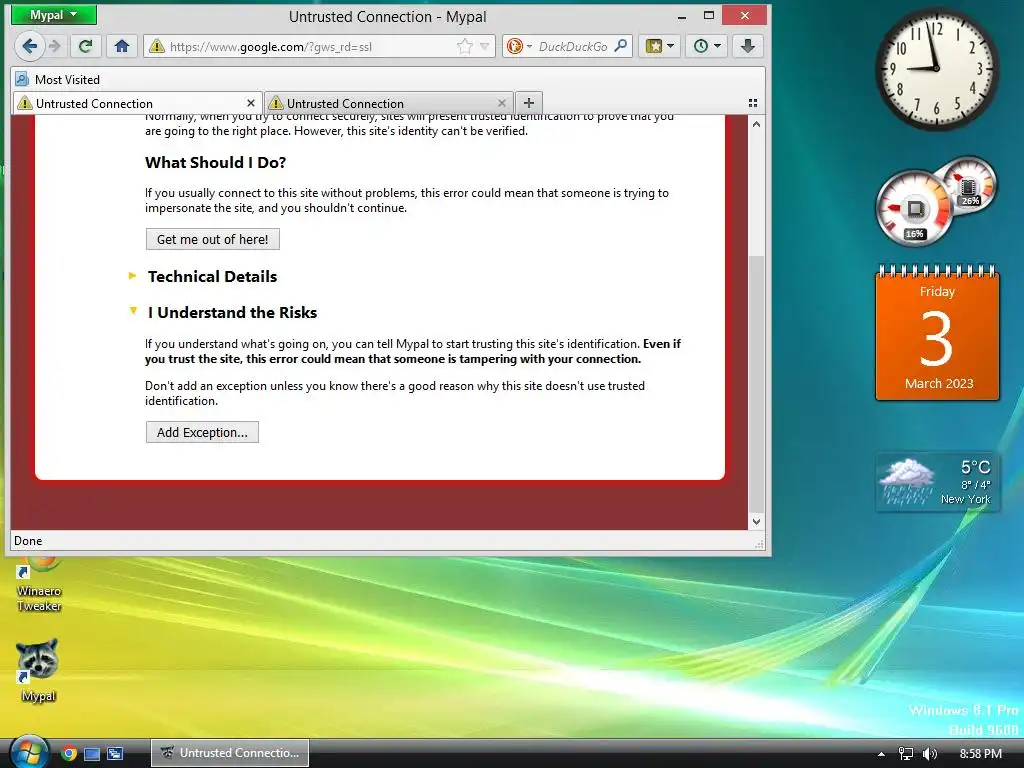This screenshot has height=768, width=1024.
Task: Open the Most Visited bookmarks folder
Action: (x=57, y=80)
